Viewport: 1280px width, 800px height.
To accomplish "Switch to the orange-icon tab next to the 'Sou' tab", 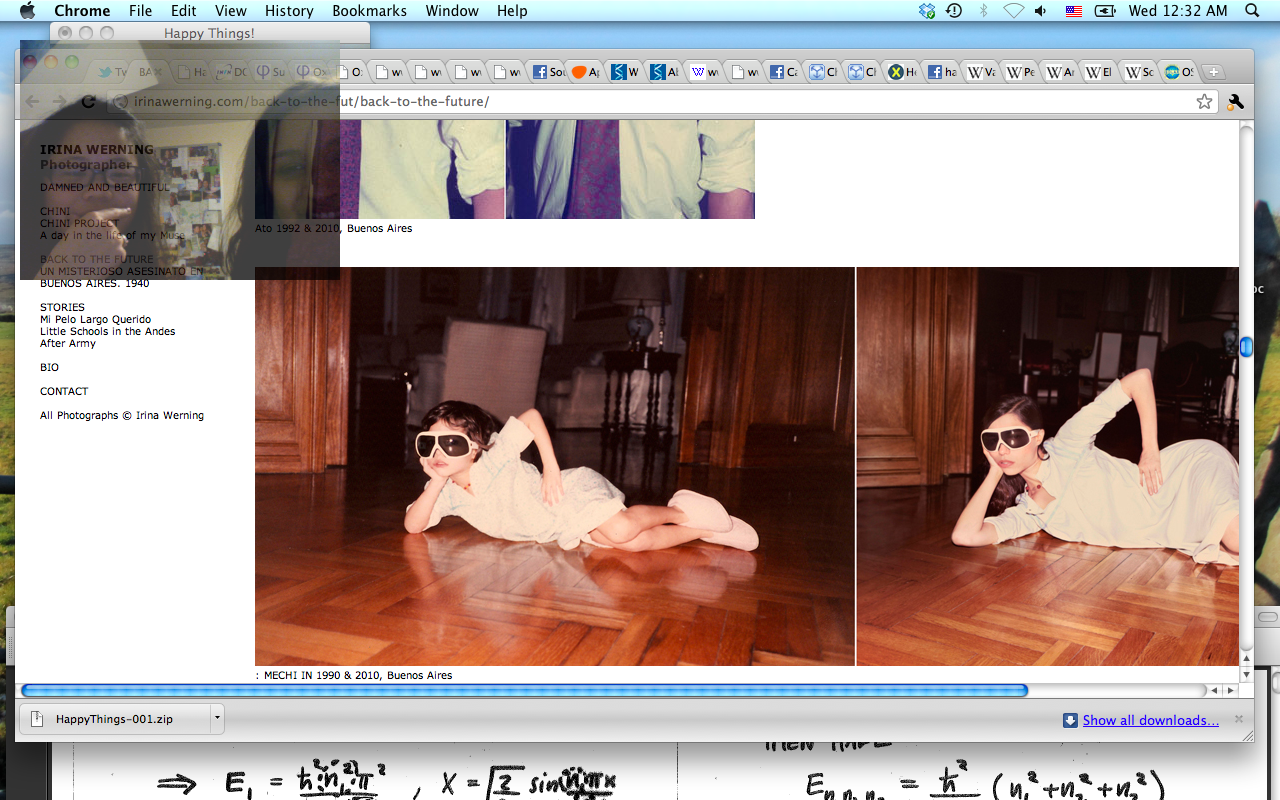I will point(586,72).
